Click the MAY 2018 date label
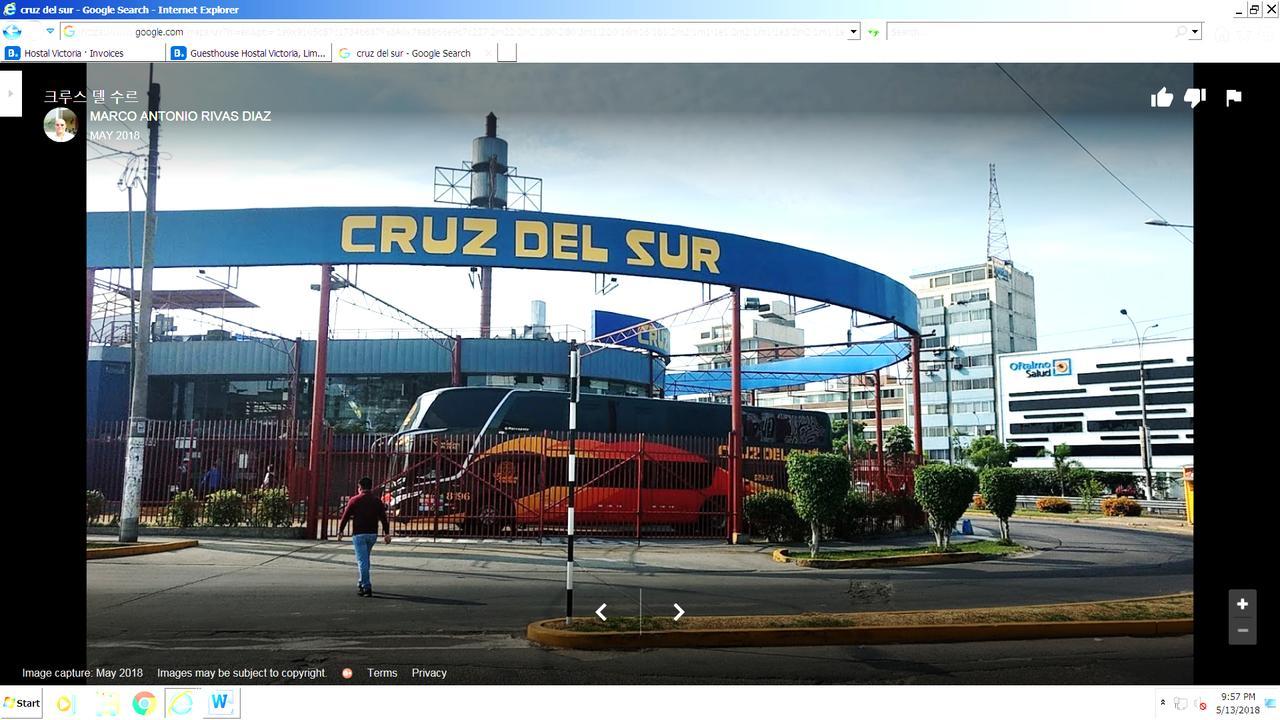This screenshot has width=1280, height=720. pyautogui.click(x=115, y=136)
